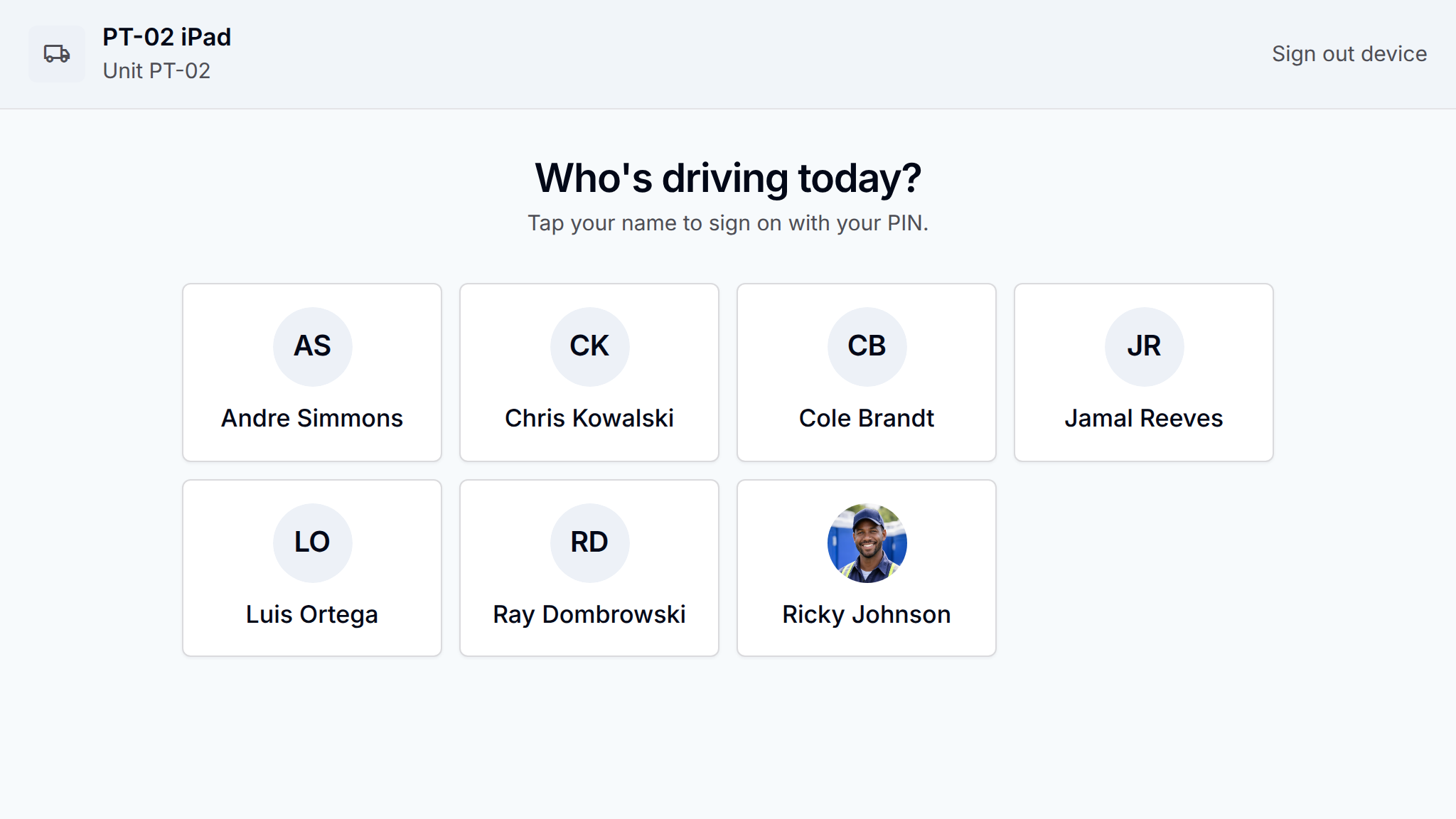Tap Ricky Johnson's profile photo
Screen dimensions: 1456x819
click(x=867, y=542)
